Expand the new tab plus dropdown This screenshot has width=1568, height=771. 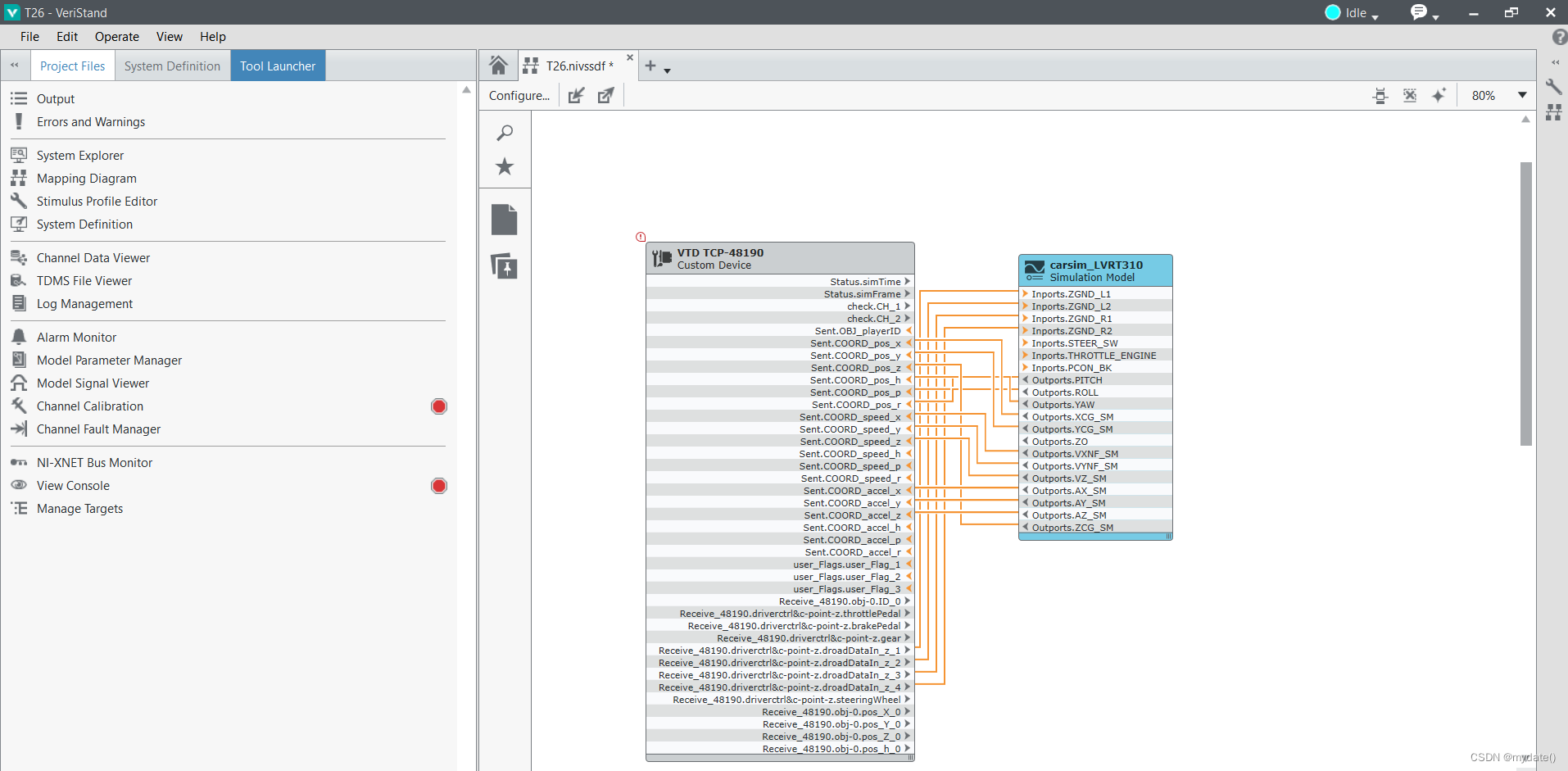coord(668,70)
